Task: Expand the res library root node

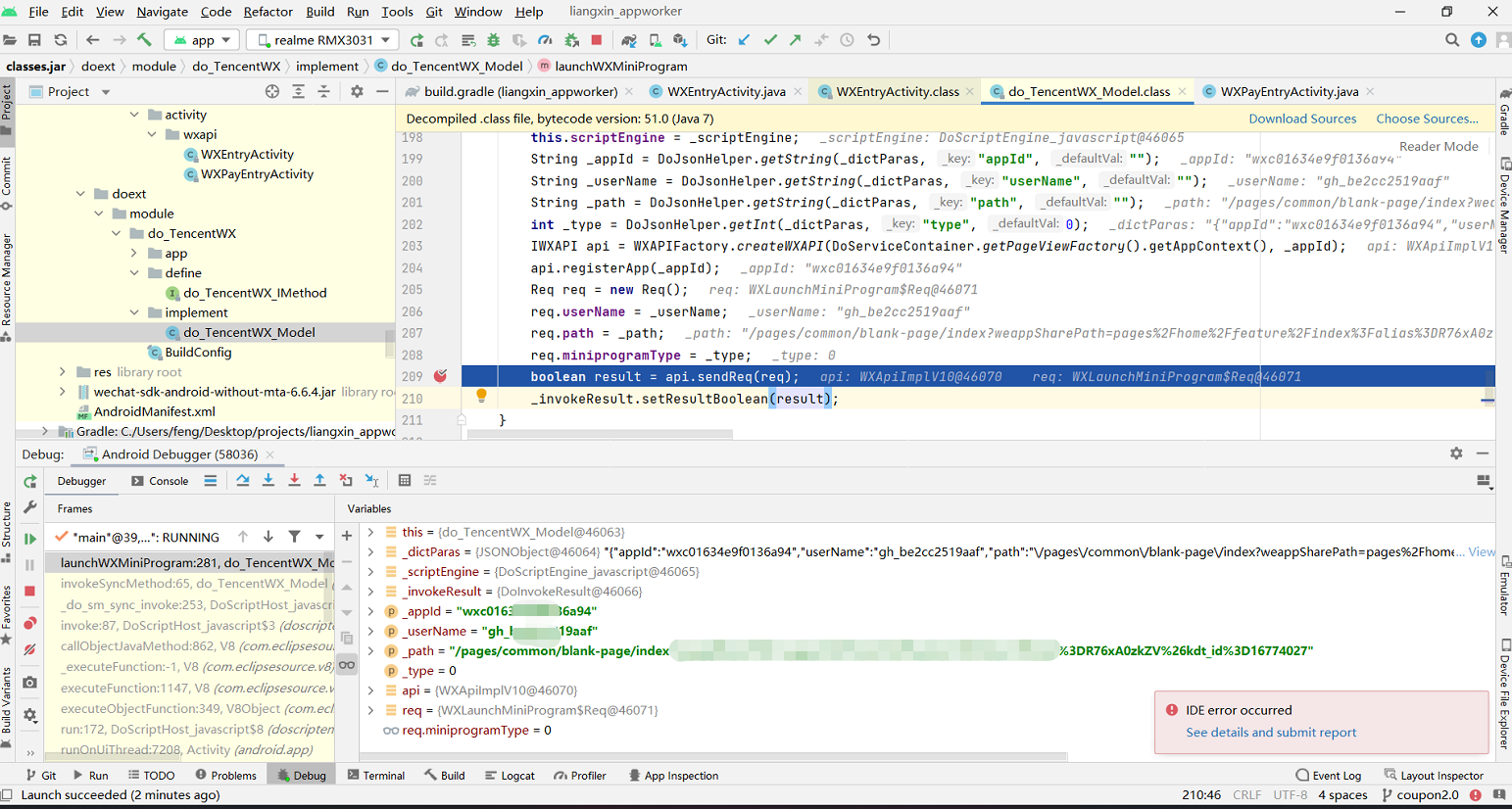Action: 63,372
